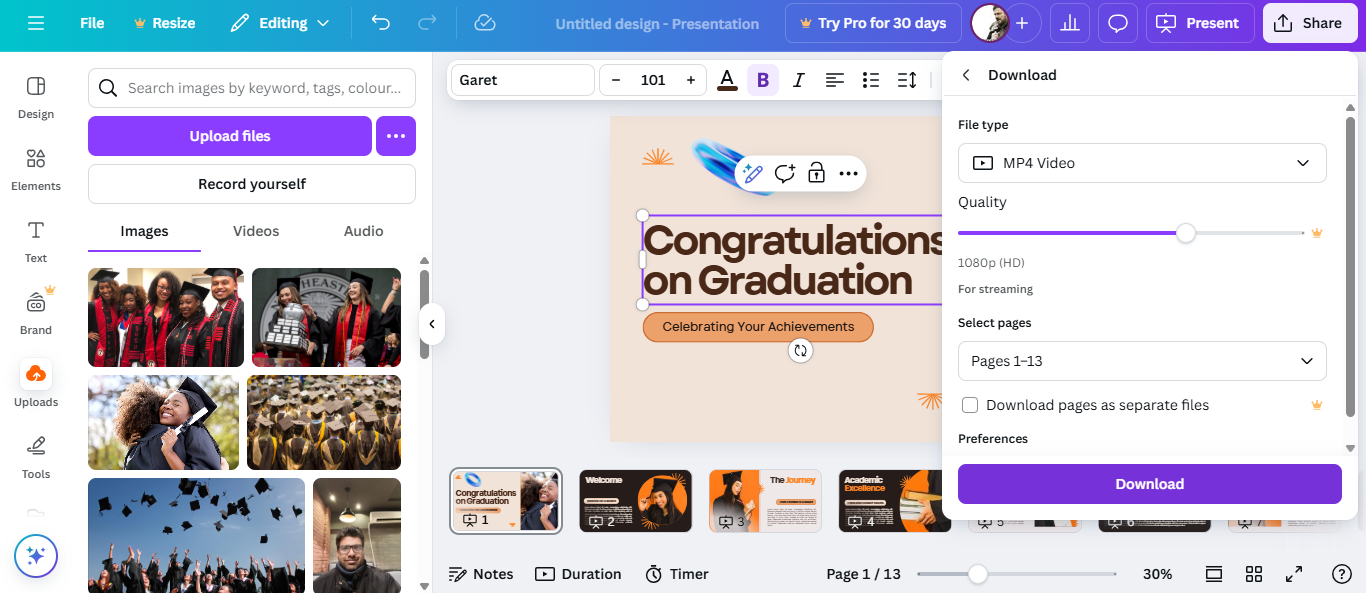The image size is (1366, 593).
Task: Open the Elements panel in sidebar
Action: point(36,169)
